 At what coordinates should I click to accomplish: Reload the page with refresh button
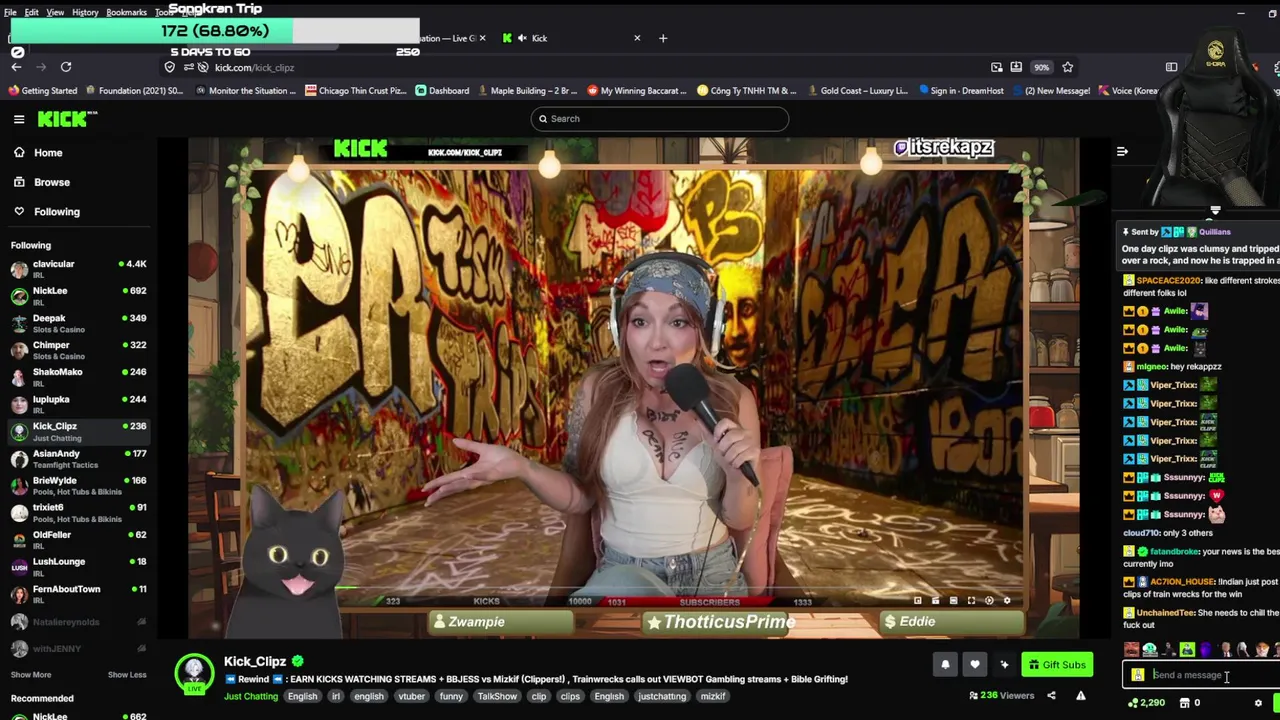66,67
